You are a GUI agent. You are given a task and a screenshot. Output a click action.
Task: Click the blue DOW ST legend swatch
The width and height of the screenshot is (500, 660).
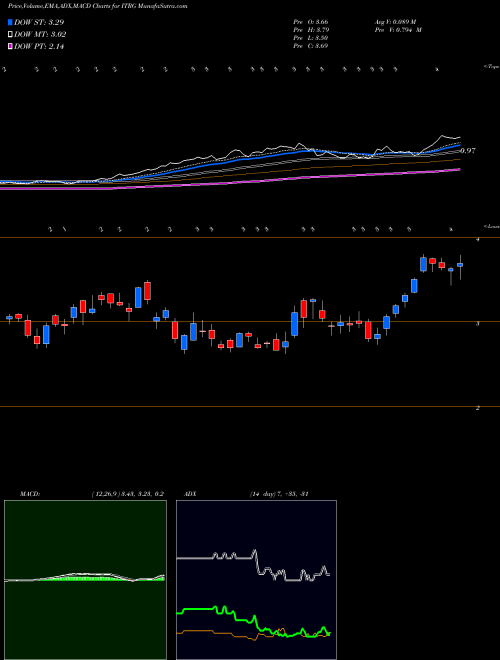pos(11,22)
